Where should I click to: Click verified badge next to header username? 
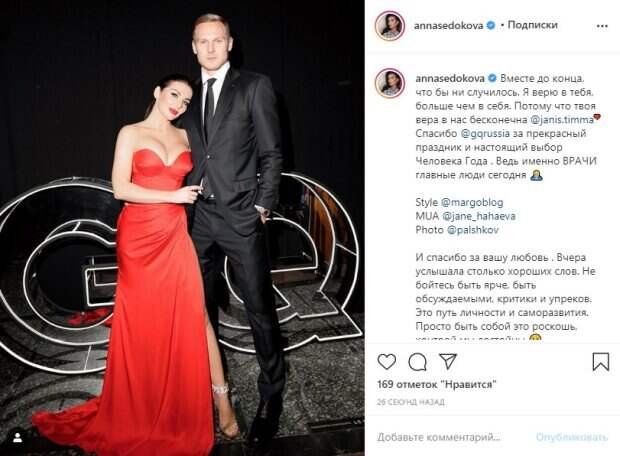point(490,26)
